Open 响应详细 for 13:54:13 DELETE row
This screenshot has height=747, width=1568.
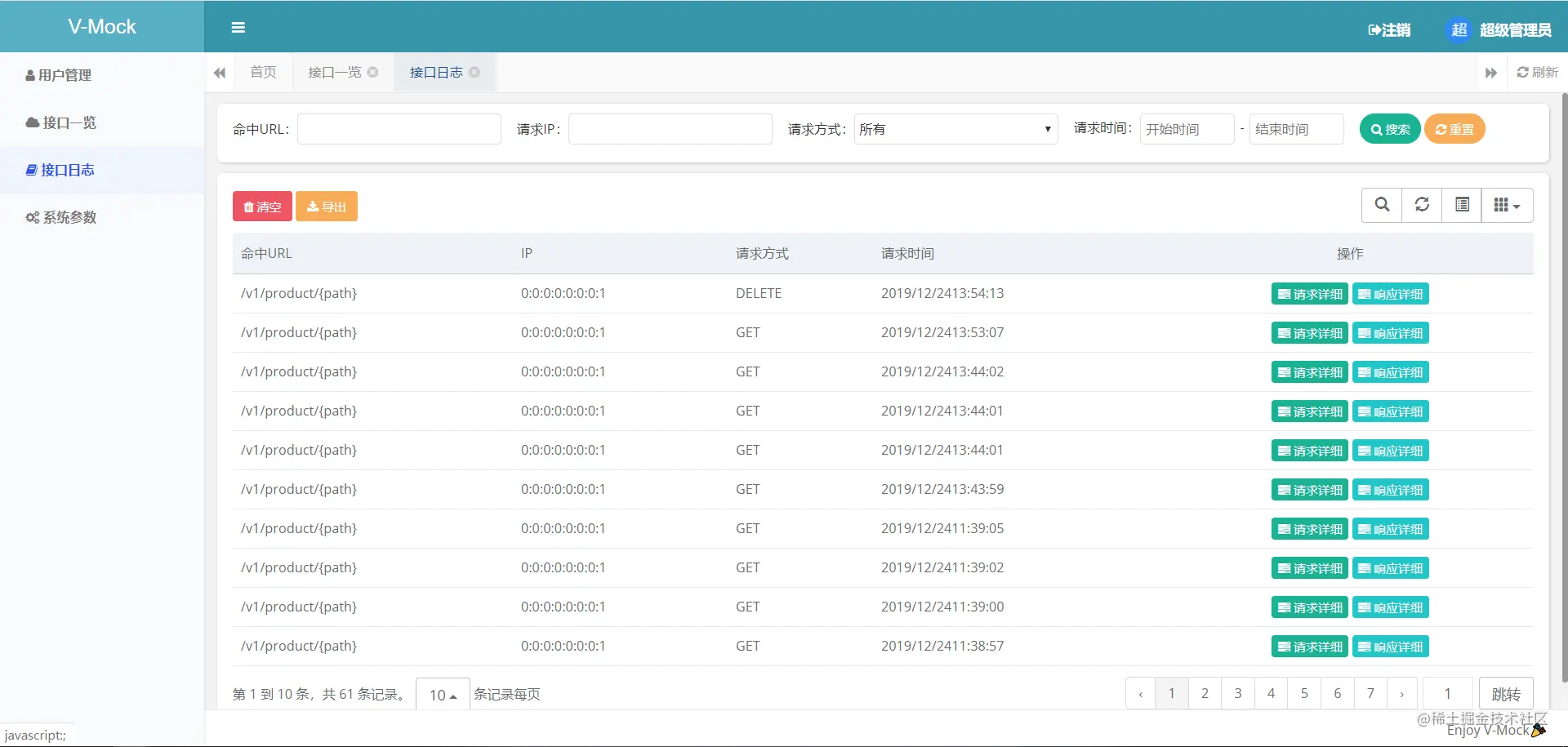tap(1391, 294)
